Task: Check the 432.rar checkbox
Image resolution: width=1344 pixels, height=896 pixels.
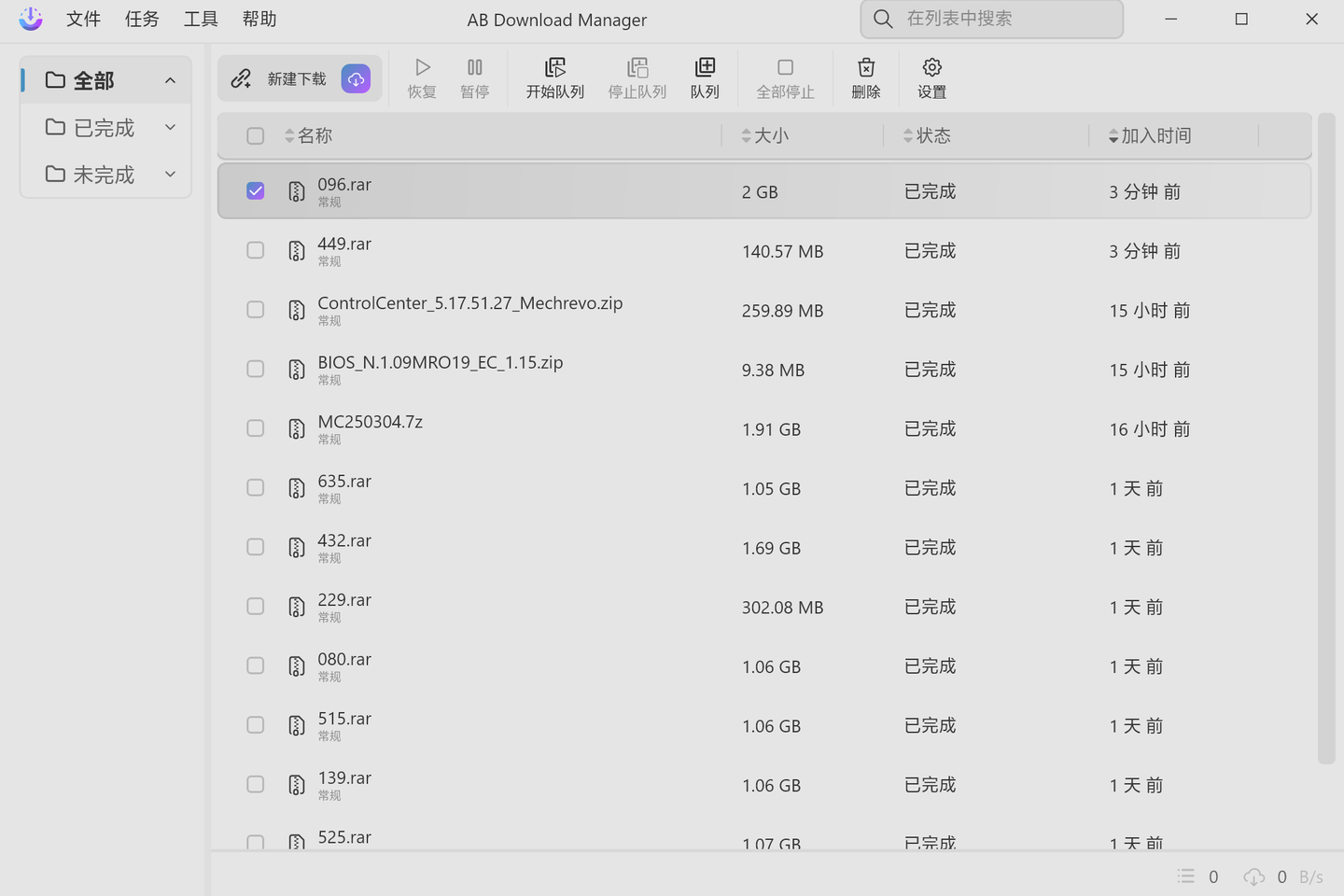Action: pyautogui.click(x=255, y=547)
